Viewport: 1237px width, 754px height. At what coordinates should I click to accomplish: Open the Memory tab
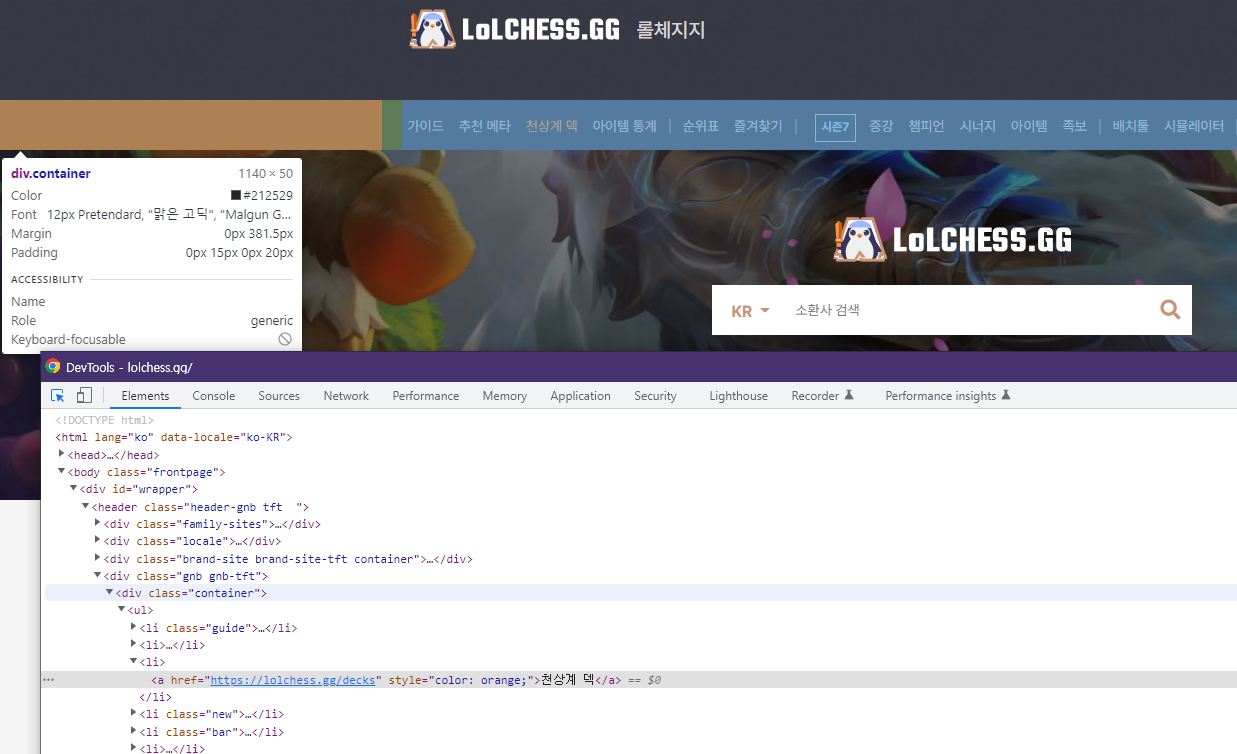[505, 396]
